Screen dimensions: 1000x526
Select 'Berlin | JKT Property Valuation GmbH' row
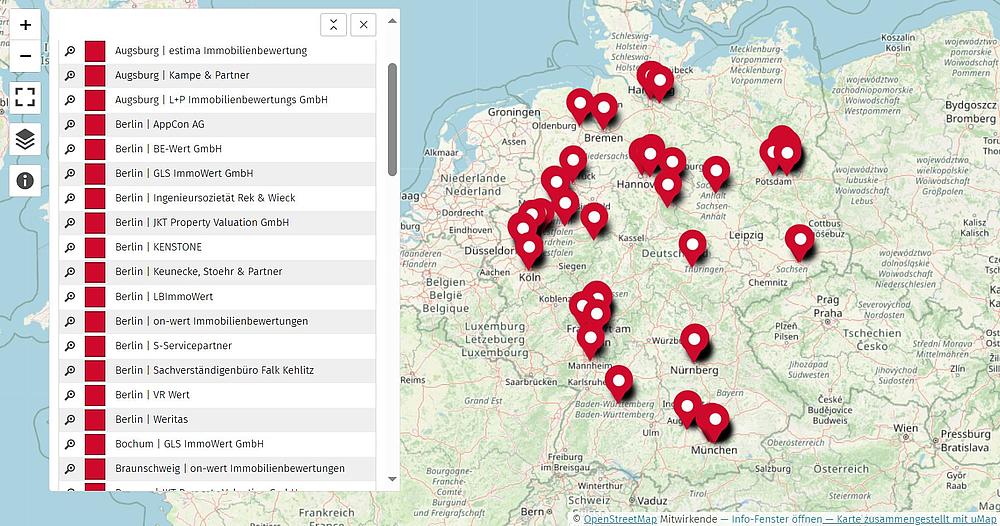click(x=217, y=223)
